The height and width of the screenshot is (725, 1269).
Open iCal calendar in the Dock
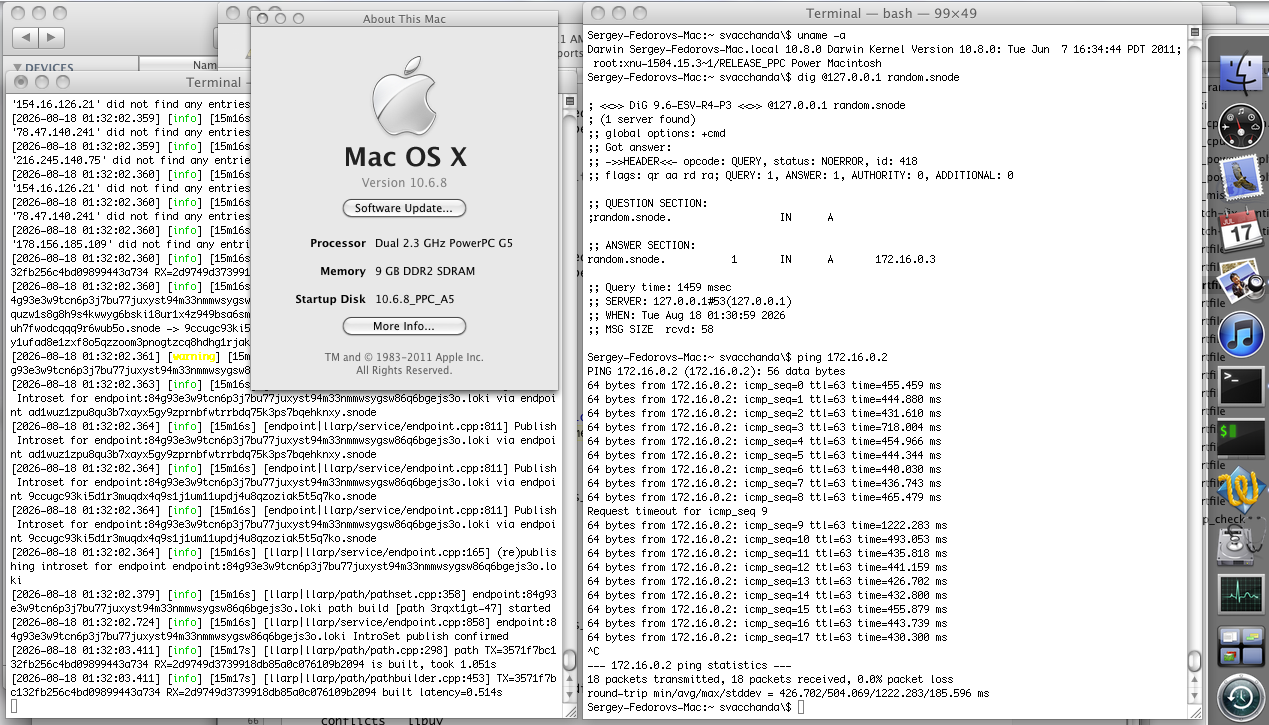click(1241, 230)
